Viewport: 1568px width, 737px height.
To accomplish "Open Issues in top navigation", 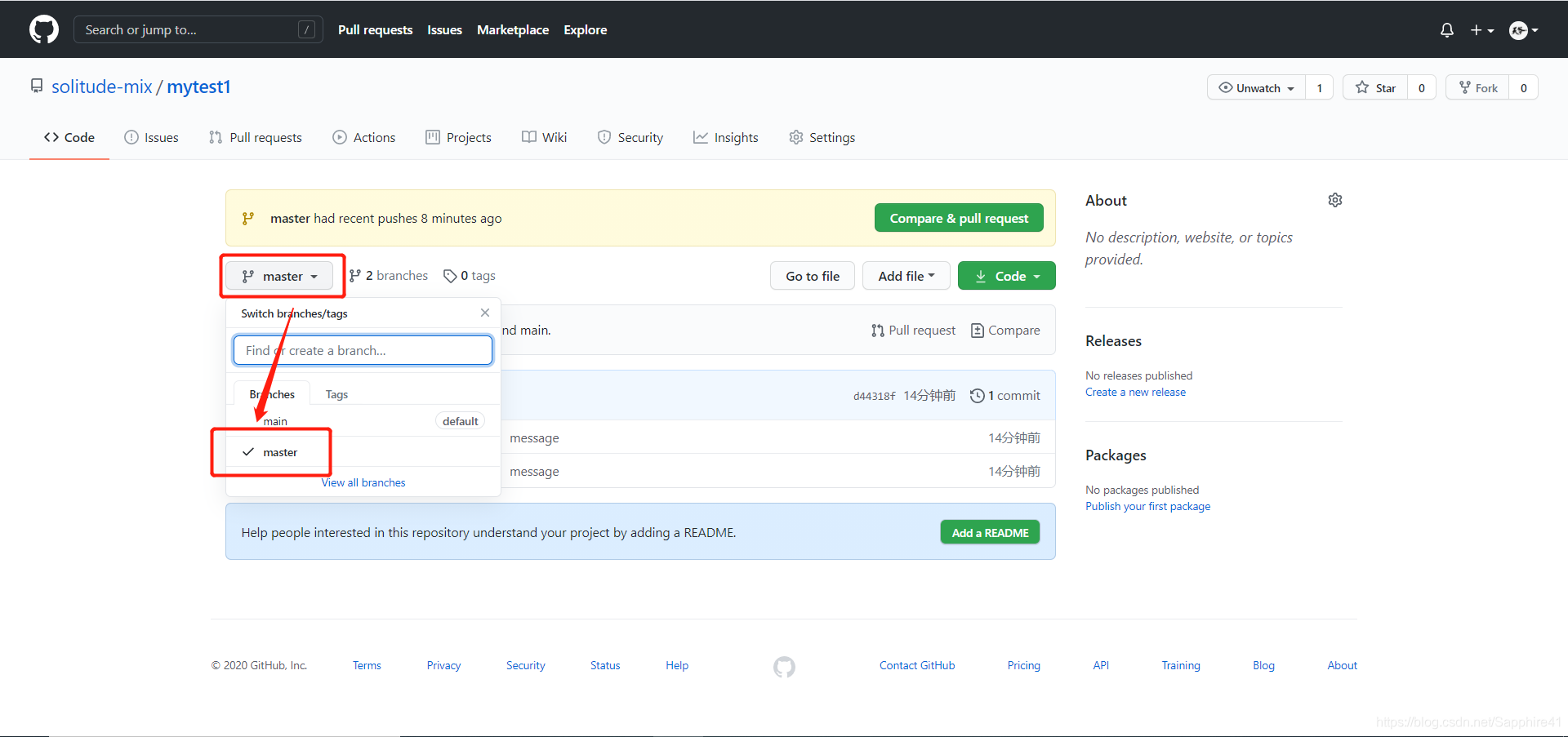I will (x=444, y=29).
